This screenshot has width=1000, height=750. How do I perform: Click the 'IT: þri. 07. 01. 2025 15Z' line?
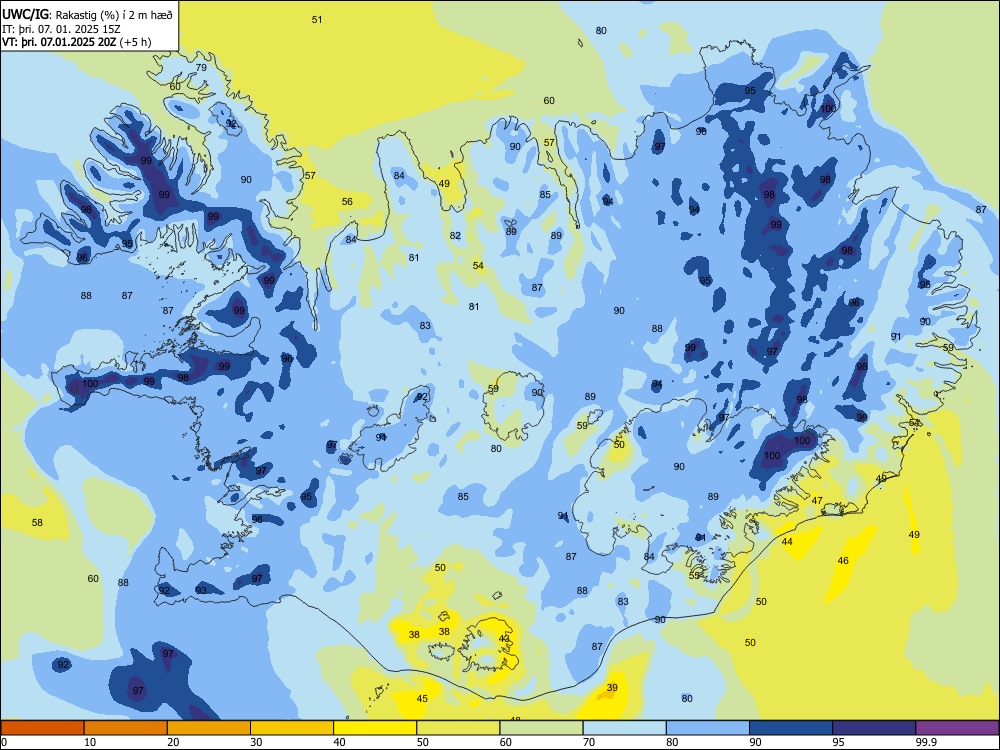[61, 29]
